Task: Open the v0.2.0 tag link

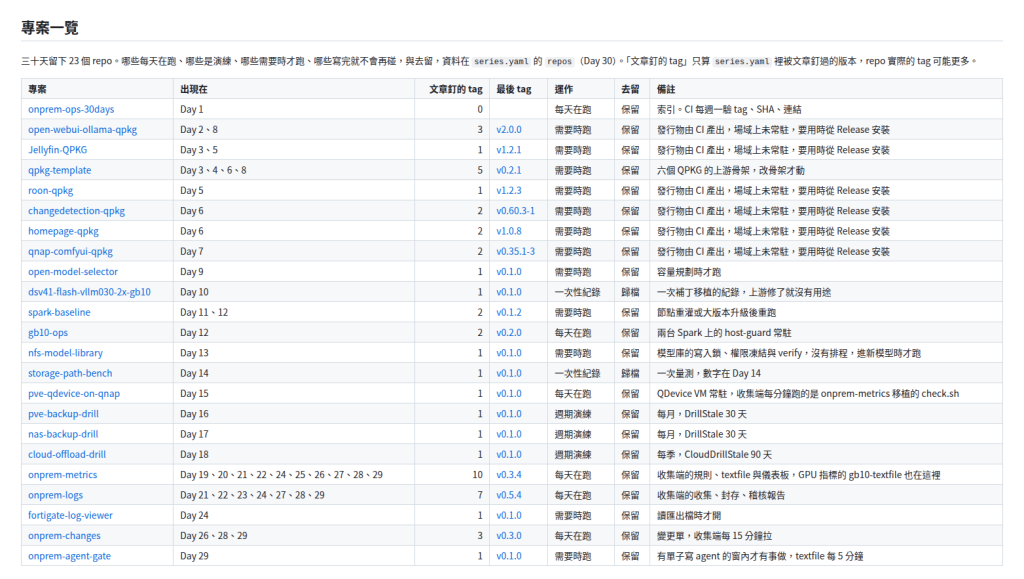Action: tap(509, 332)
